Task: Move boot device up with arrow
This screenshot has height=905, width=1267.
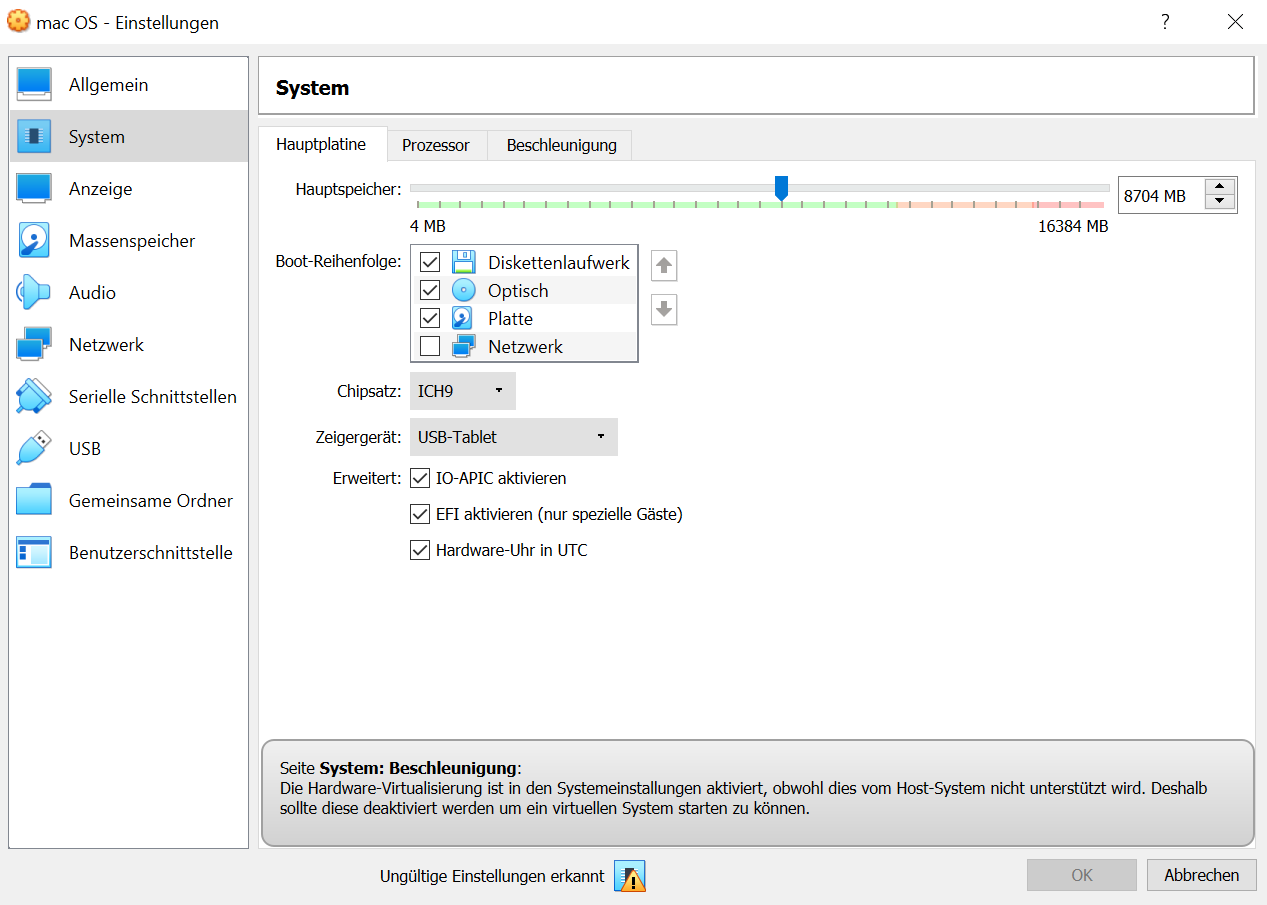Action: (x=664, y=266)
